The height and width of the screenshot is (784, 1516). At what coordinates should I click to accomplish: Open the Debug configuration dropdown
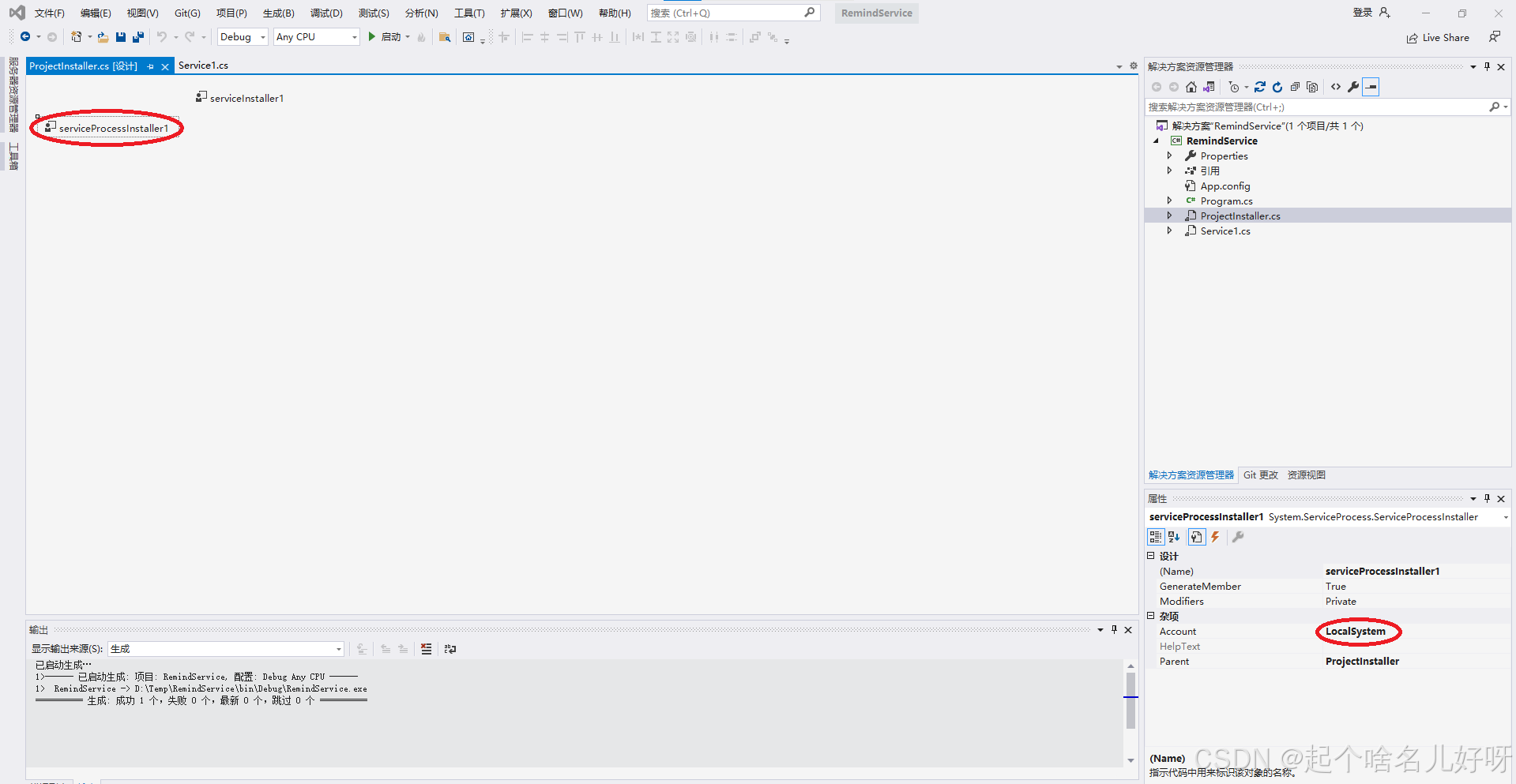click(x=243, y=37)
